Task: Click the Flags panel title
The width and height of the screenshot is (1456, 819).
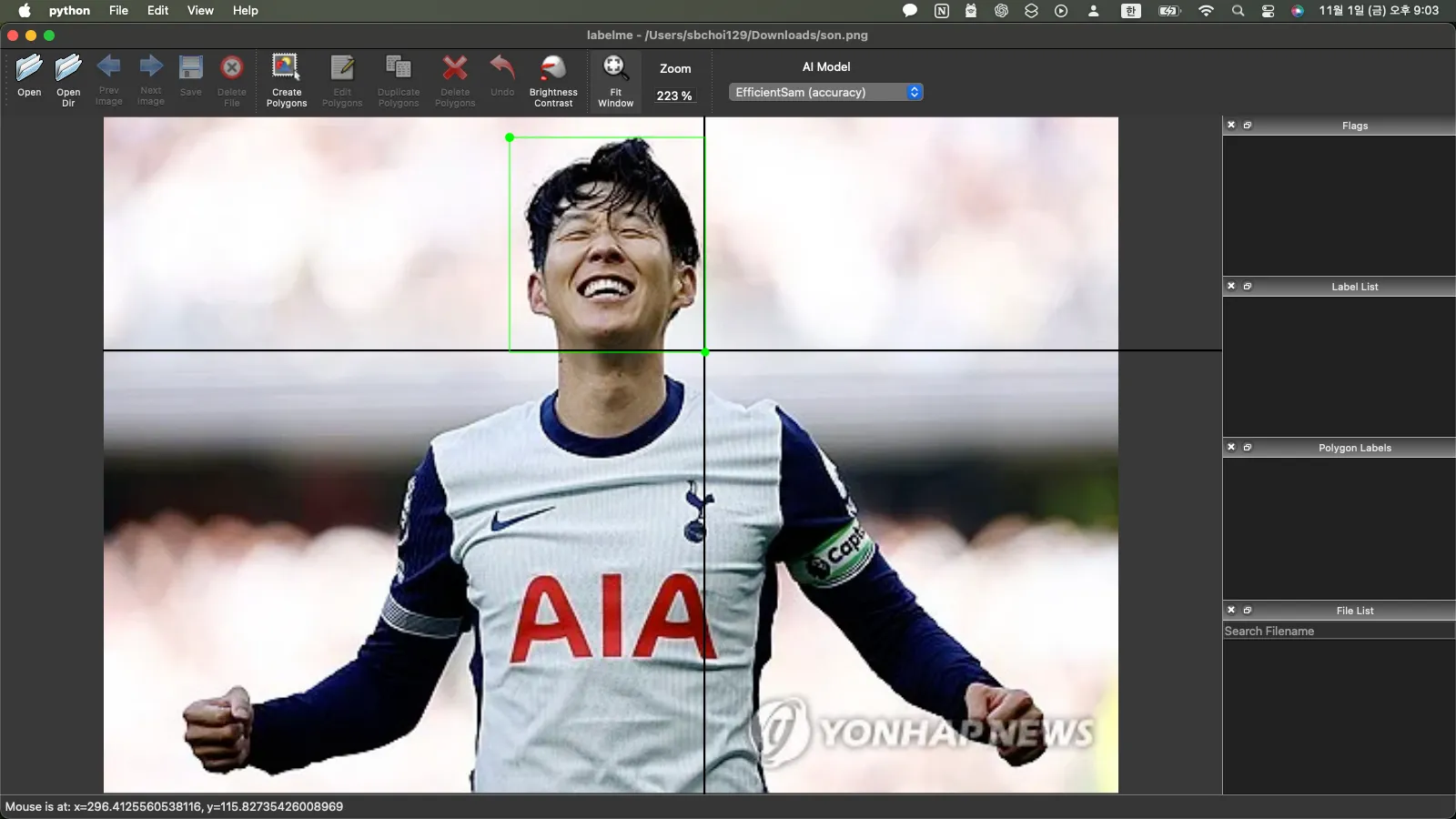Action: coord(1354,126)
